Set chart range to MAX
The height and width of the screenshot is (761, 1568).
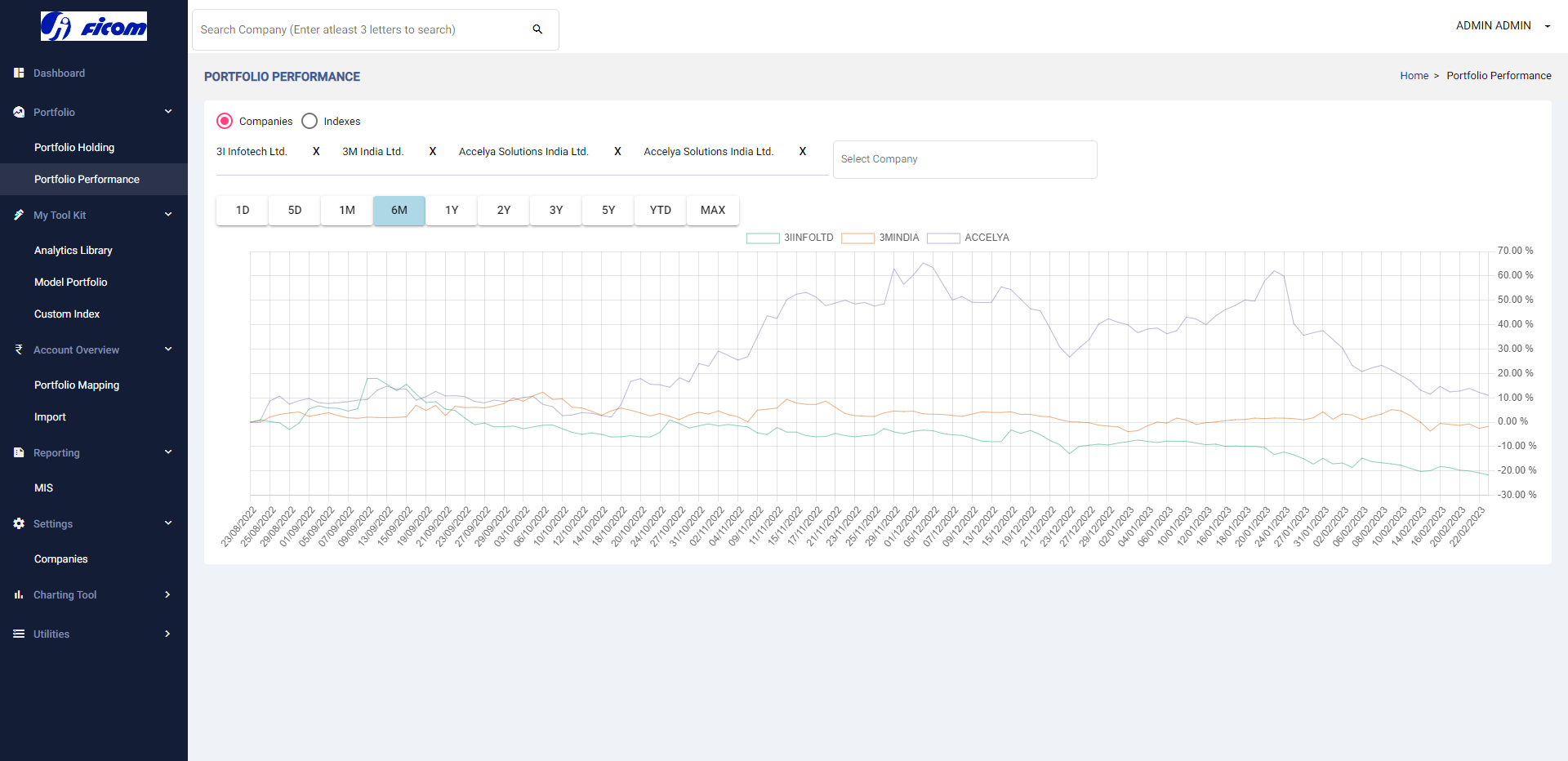(x=713, y=211)
